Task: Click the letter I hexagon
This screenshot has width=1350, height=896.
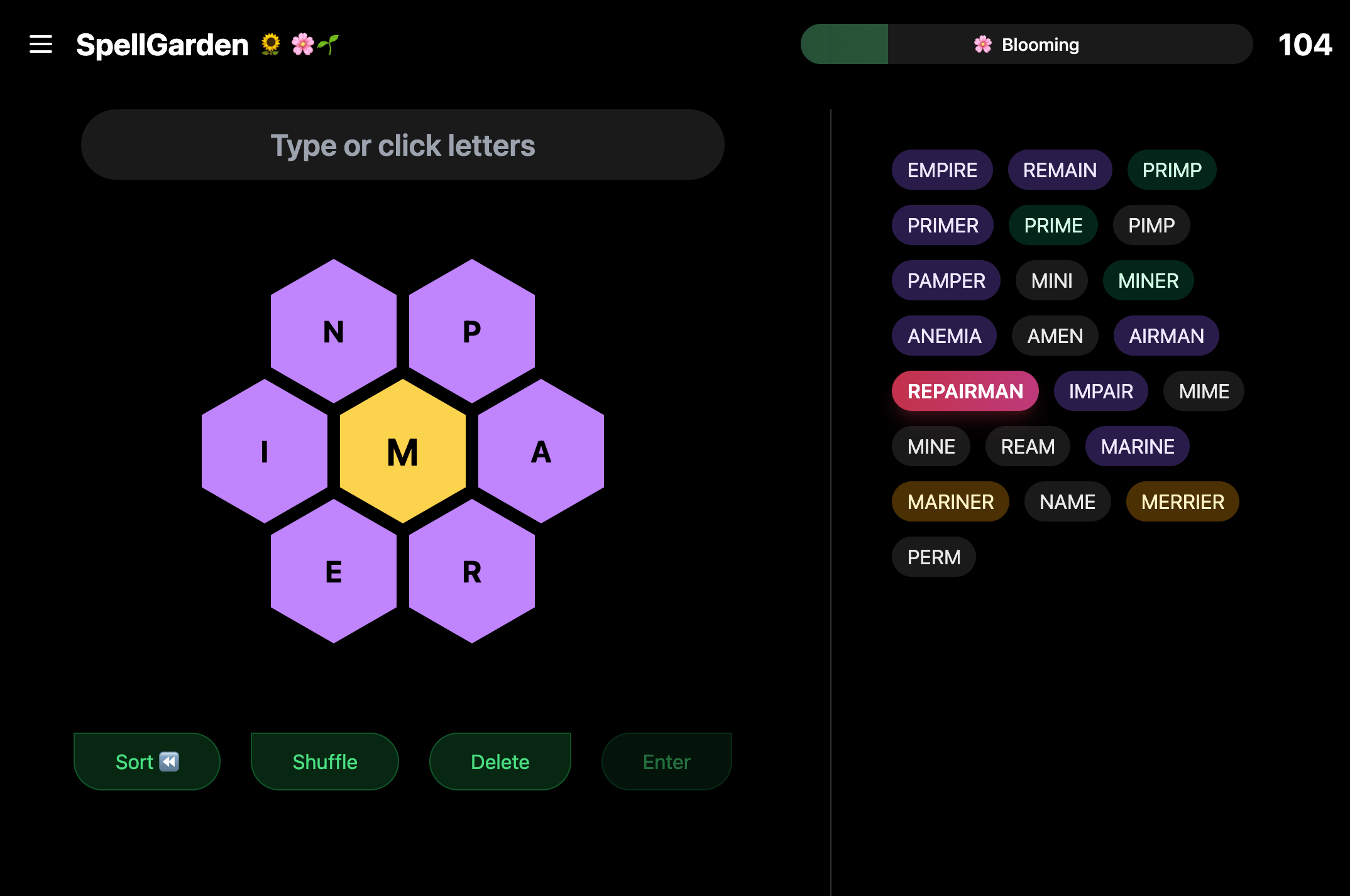Action: pos(265,451)
